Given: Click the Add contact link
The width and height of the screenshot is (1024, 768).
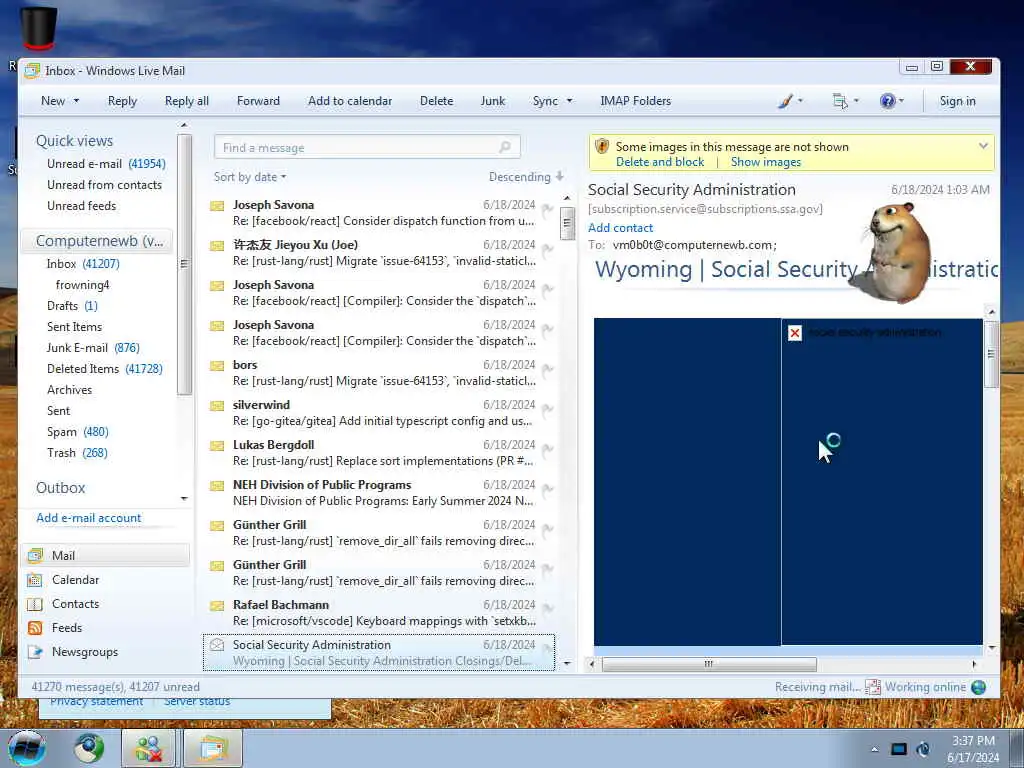Looking at the screenshot, I should (x=620, y=228).
